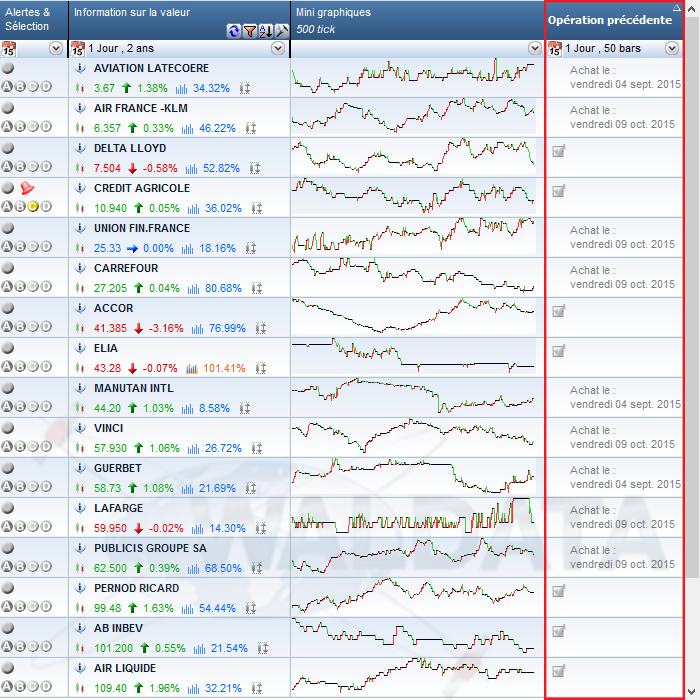Image resolution: width=700 pixels, height=700 pixels.
Task: Click the ACCOR mini chart
Action: [413, 316]
